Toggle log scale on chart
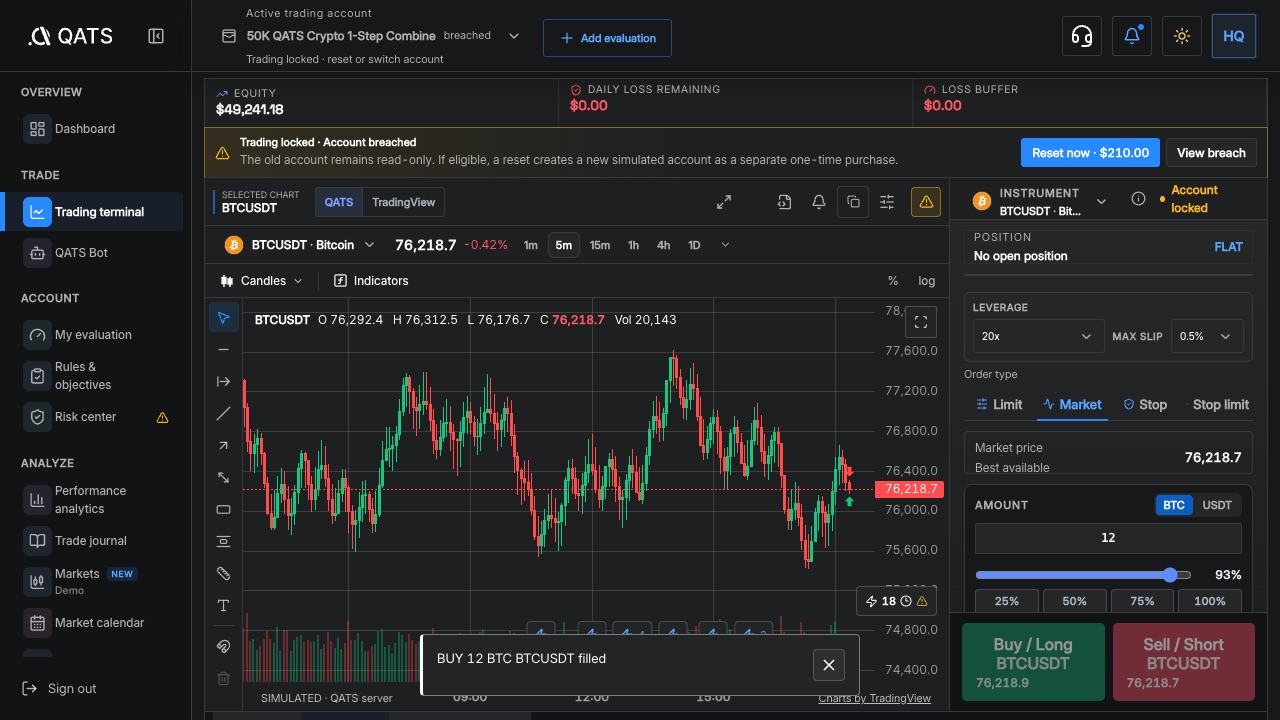 (927, 281)
